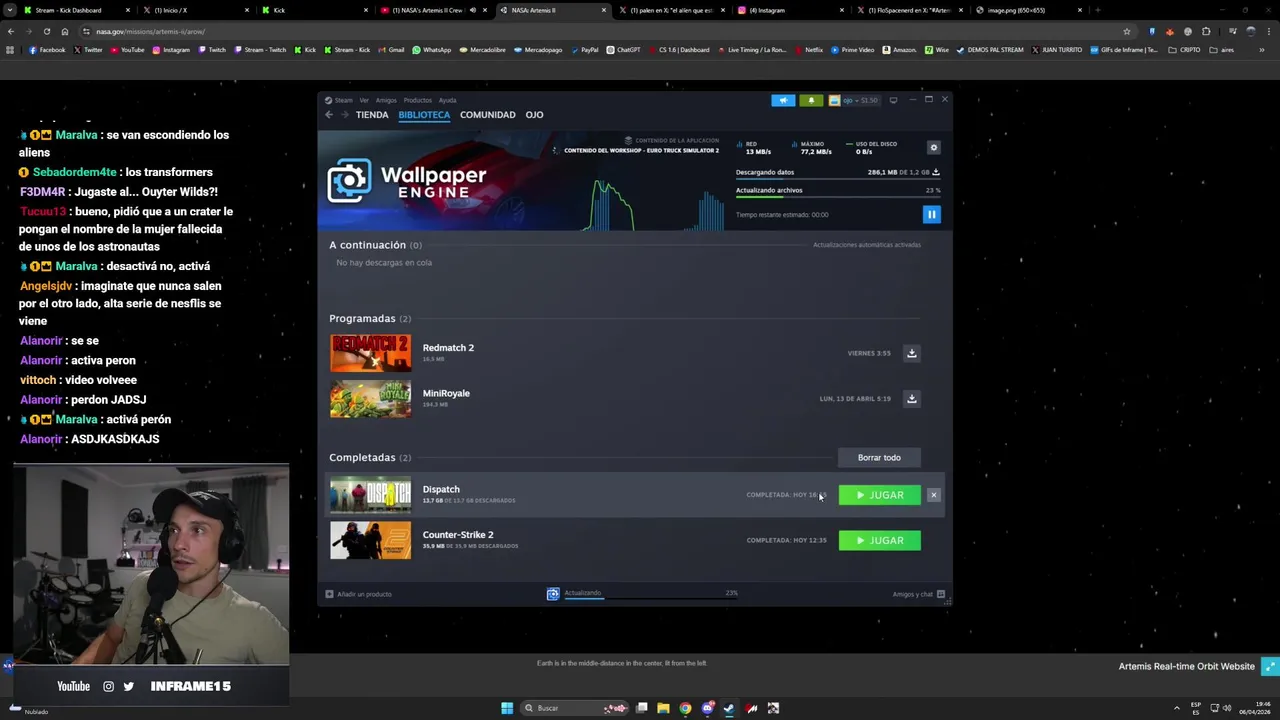Switch to the OJO profile tab

click(x=535, y=115)
